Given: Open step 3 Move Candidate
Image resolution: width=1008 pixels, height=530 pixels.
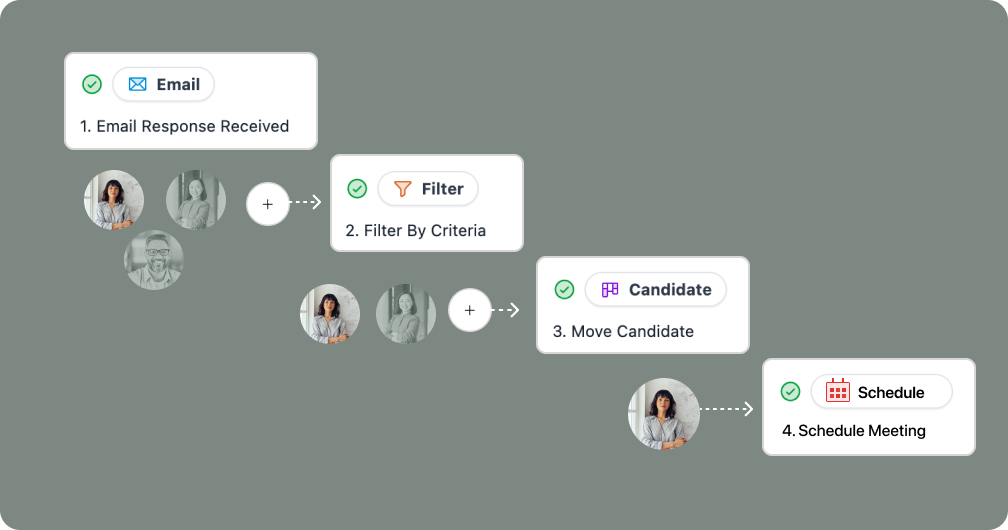Looking at the screenshot, I should (623, 331).
